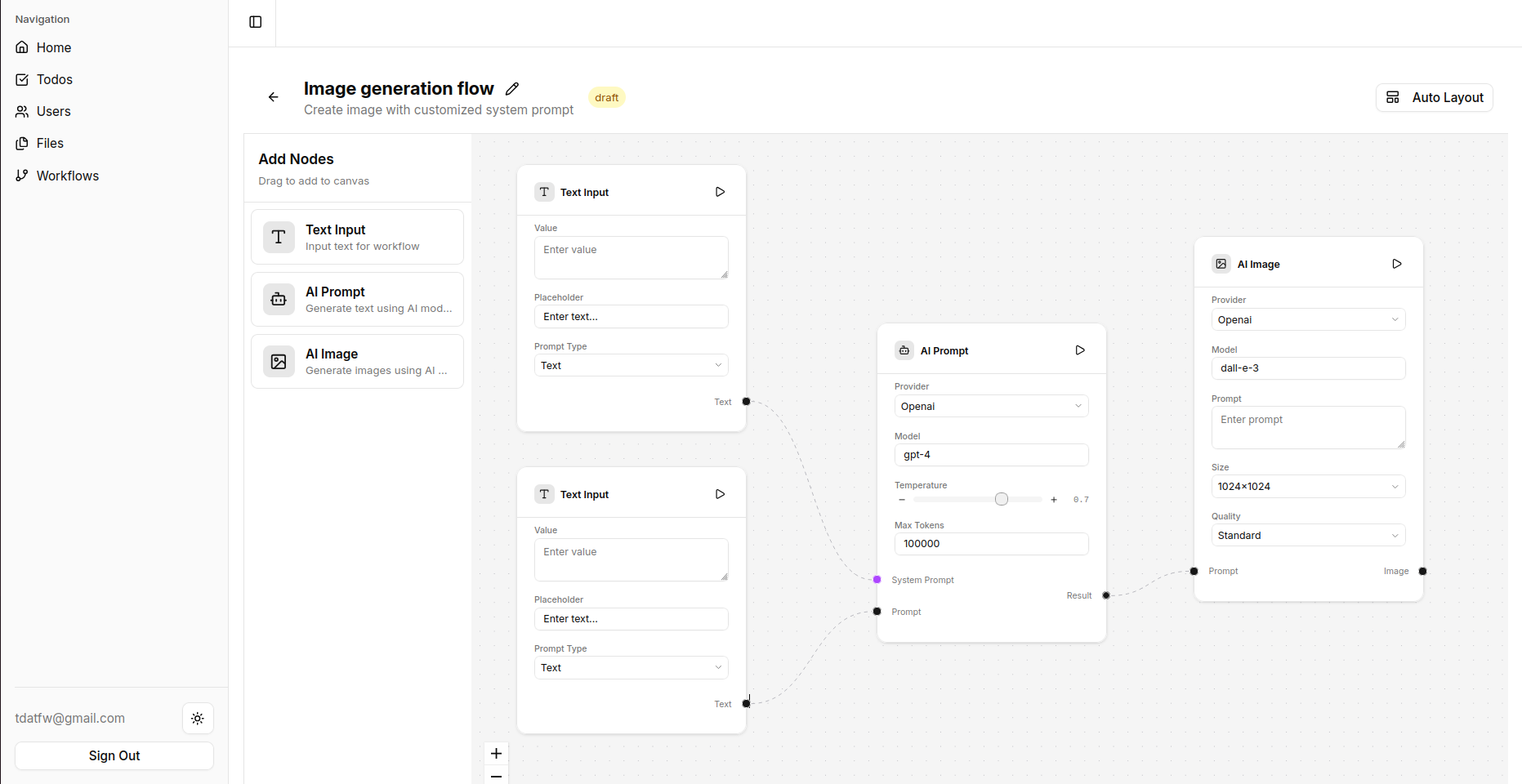Run the Text Input node
Screen dimensions: 1522x784
coord(720,192)
